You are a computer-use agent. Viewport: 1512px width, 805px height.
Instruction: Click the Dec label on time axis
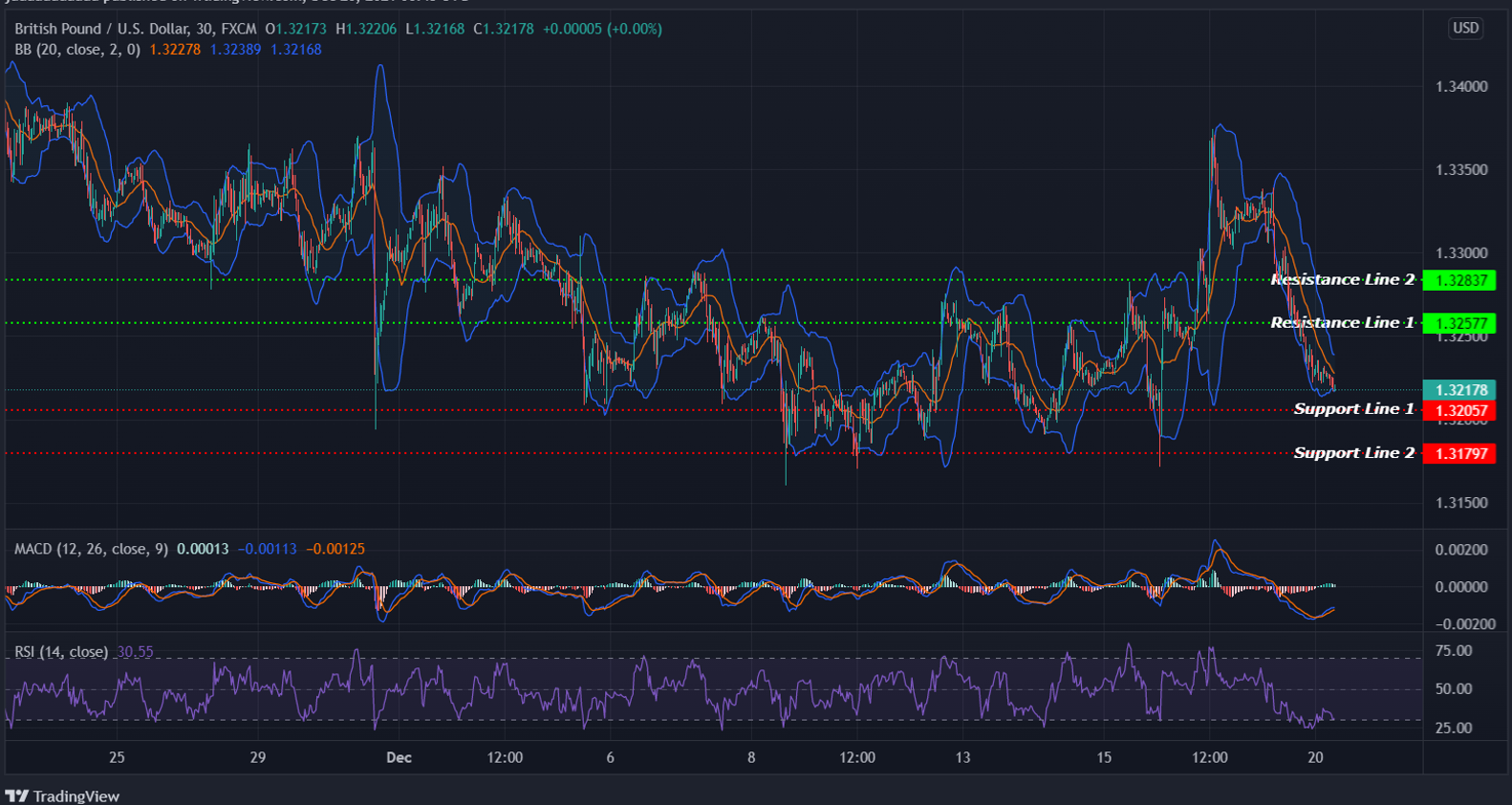pos(399,758)
